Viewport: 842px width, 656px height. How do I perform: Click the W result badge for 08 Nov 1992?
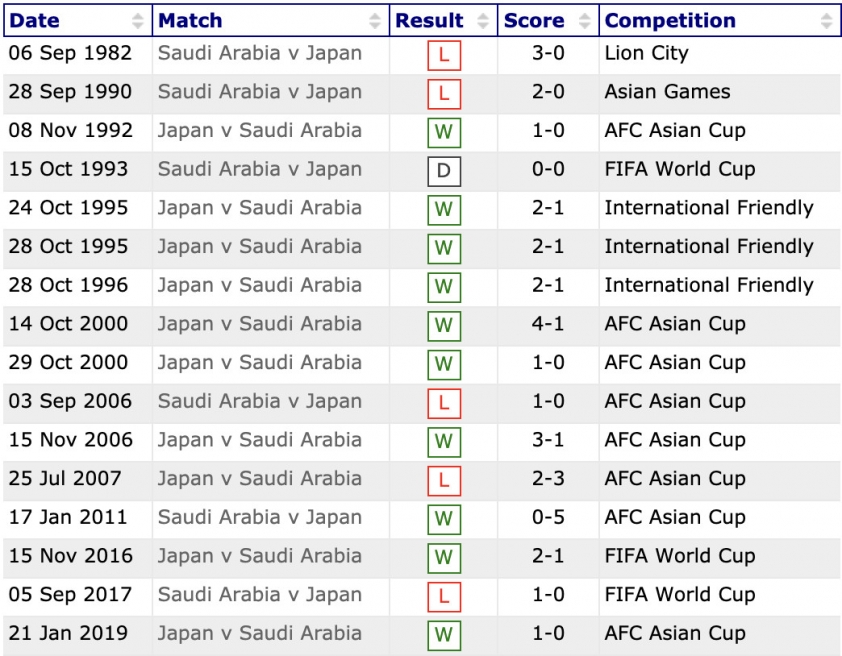click(x=444, y=133)
